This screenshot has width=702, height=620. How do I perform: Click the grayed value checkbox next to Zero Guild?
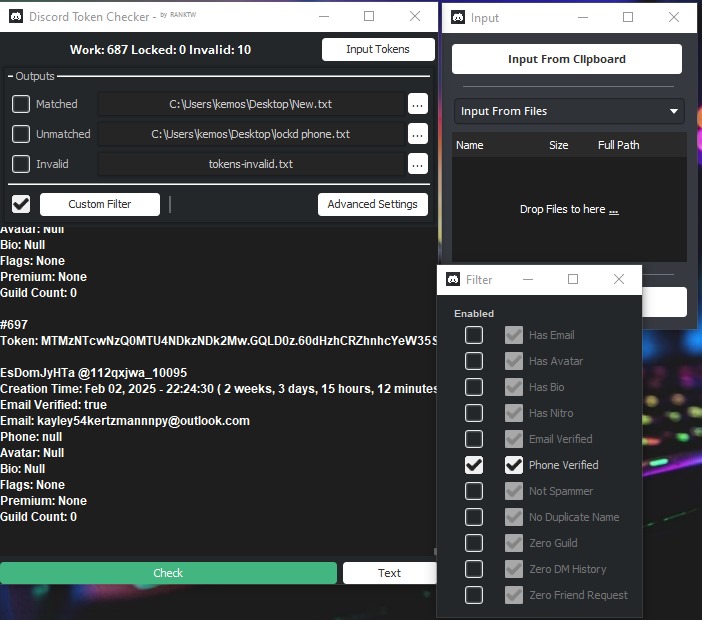tap(514, 543)
